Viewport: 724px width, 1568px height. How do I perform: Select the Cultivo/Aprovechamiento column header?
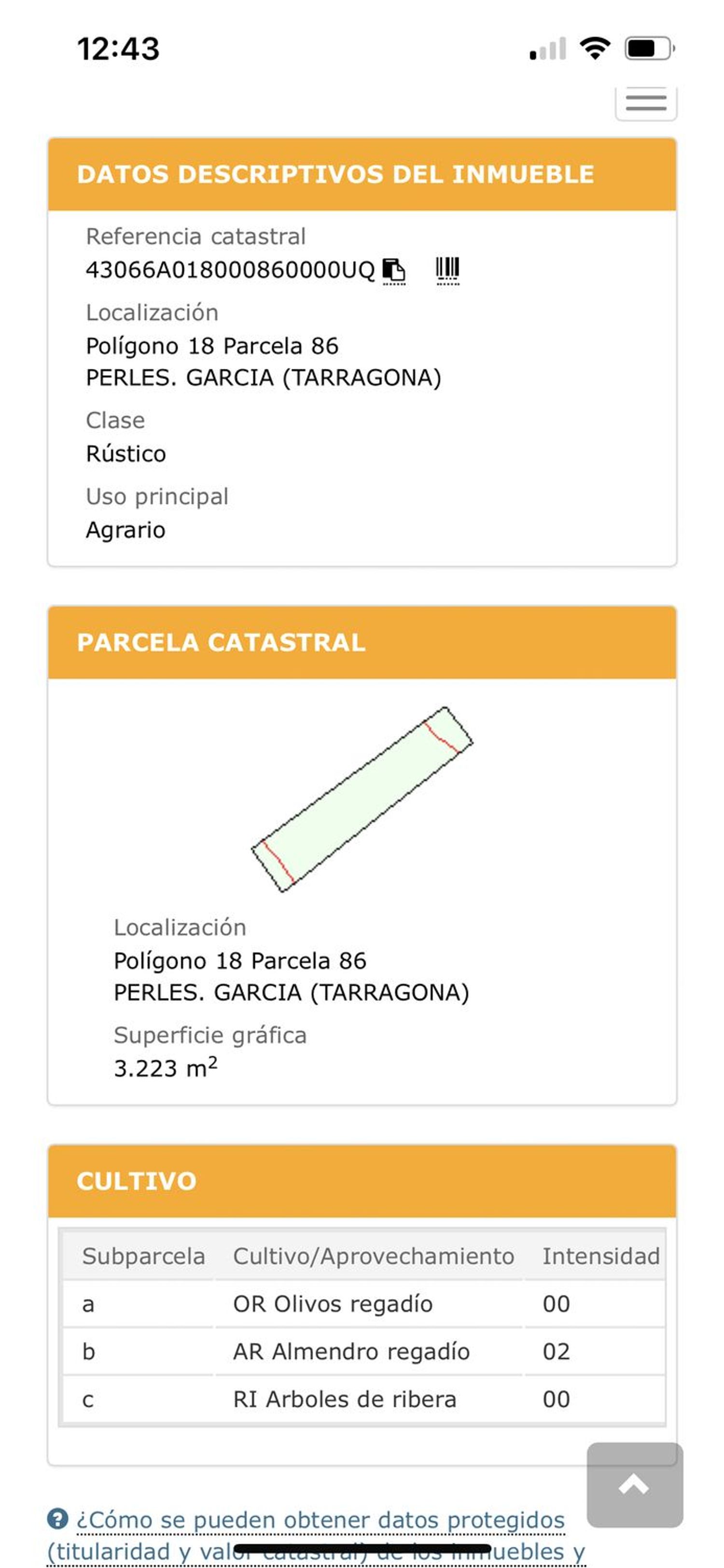tap(374, 1257)
